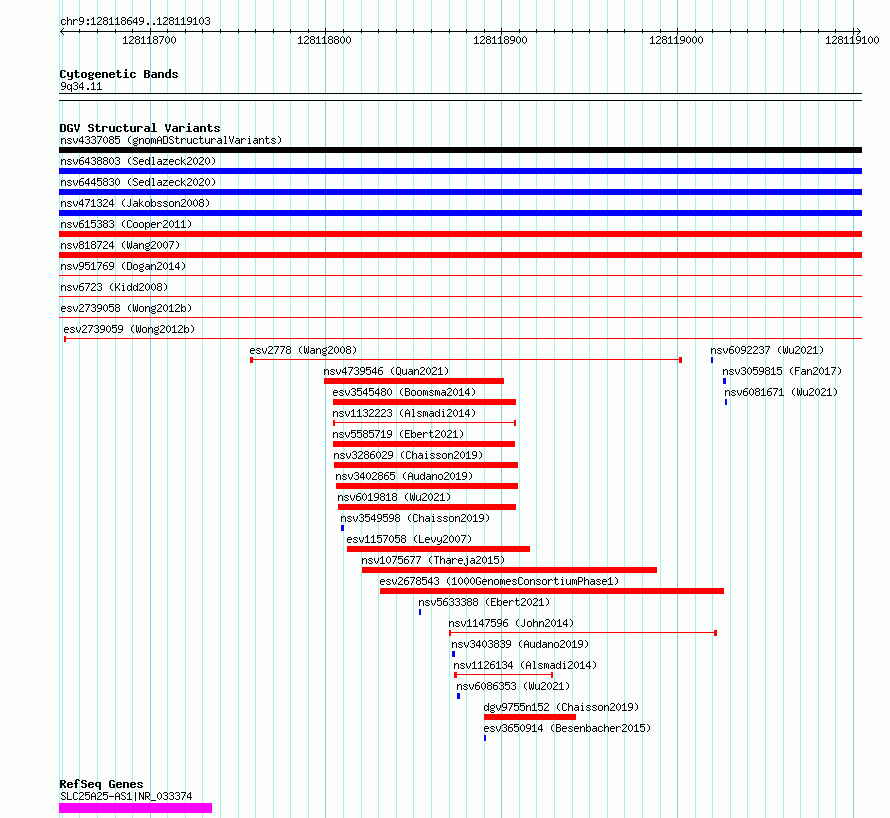
Task: Select esv1157058 (Levy2007) label
Action: (409, 539)
